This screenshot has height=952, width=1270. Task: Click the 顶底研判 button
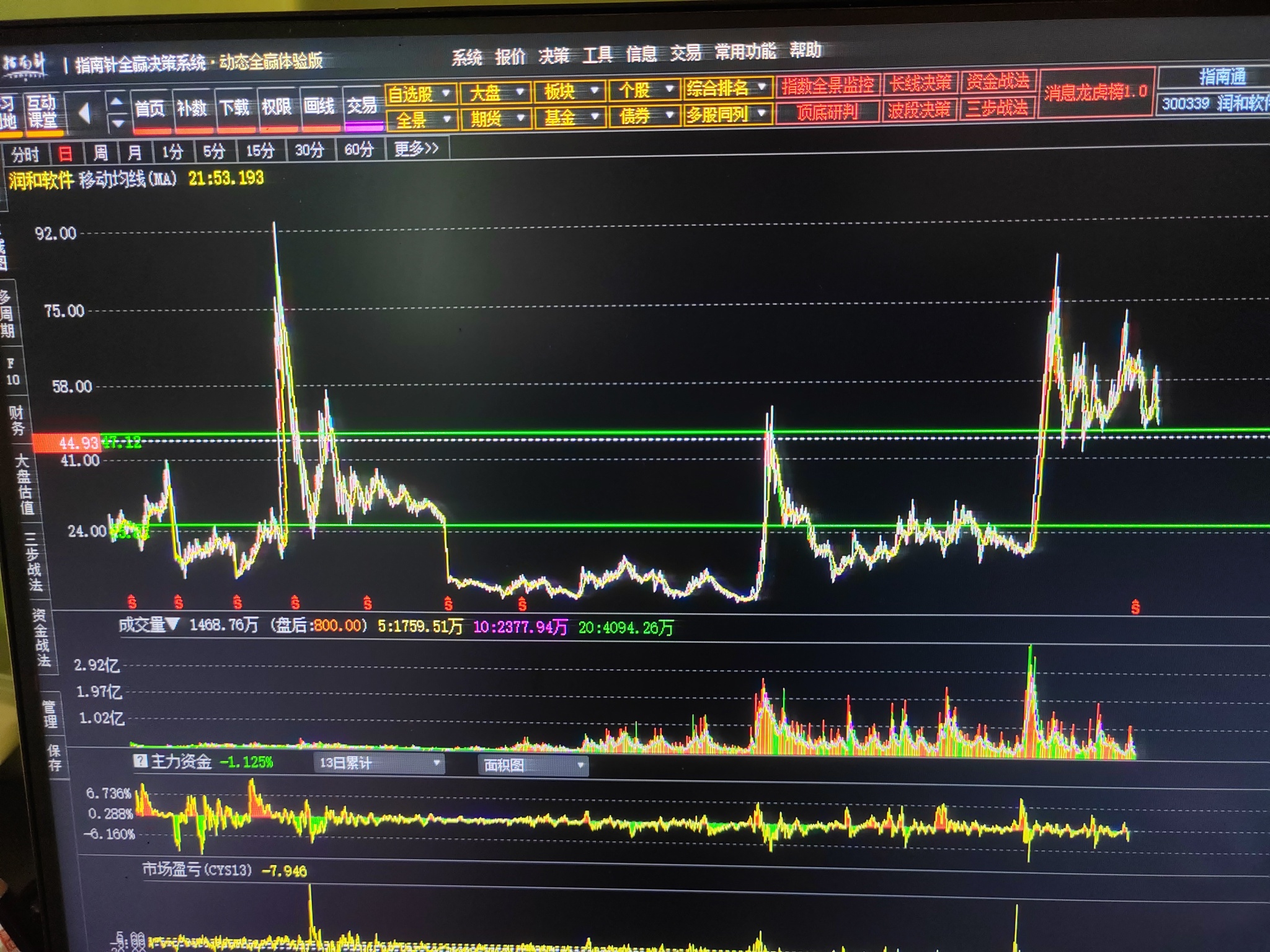tap(827, 112)
